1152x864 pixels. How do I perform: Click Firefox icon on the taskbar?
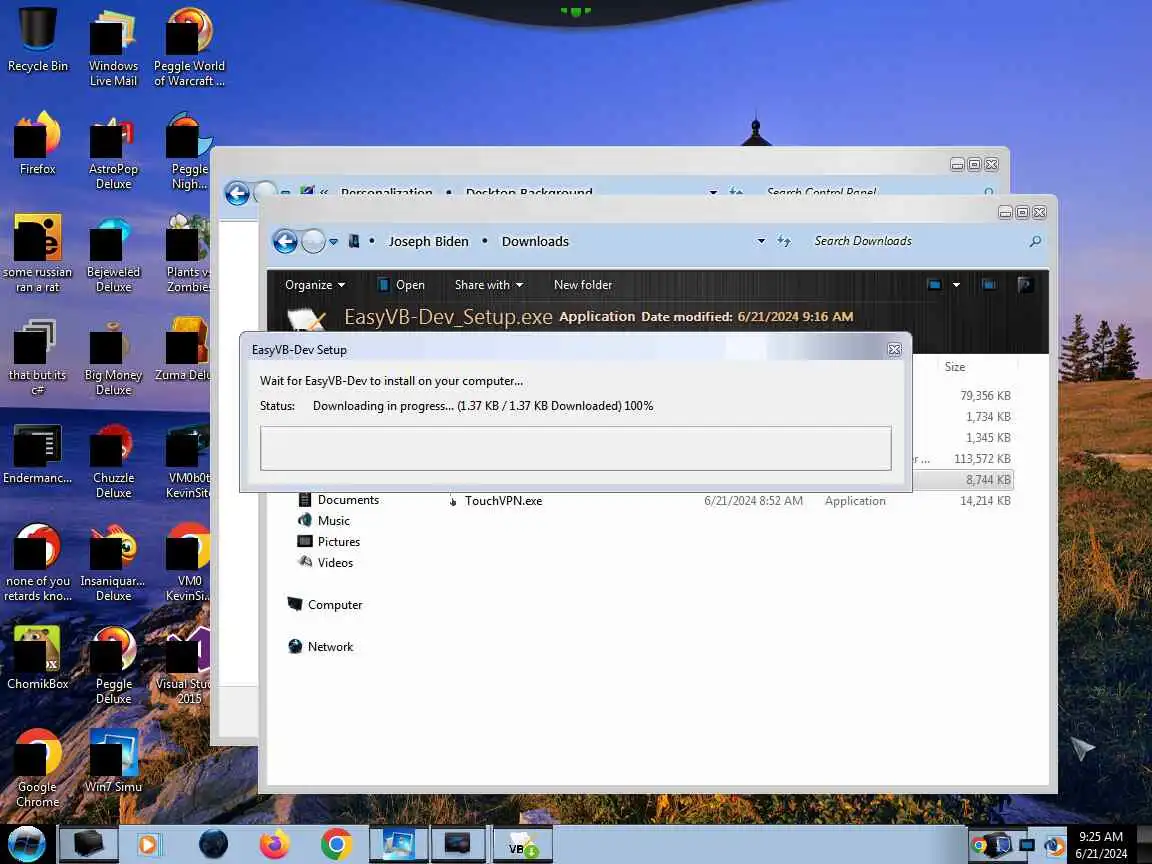click(x=275, y=844)
